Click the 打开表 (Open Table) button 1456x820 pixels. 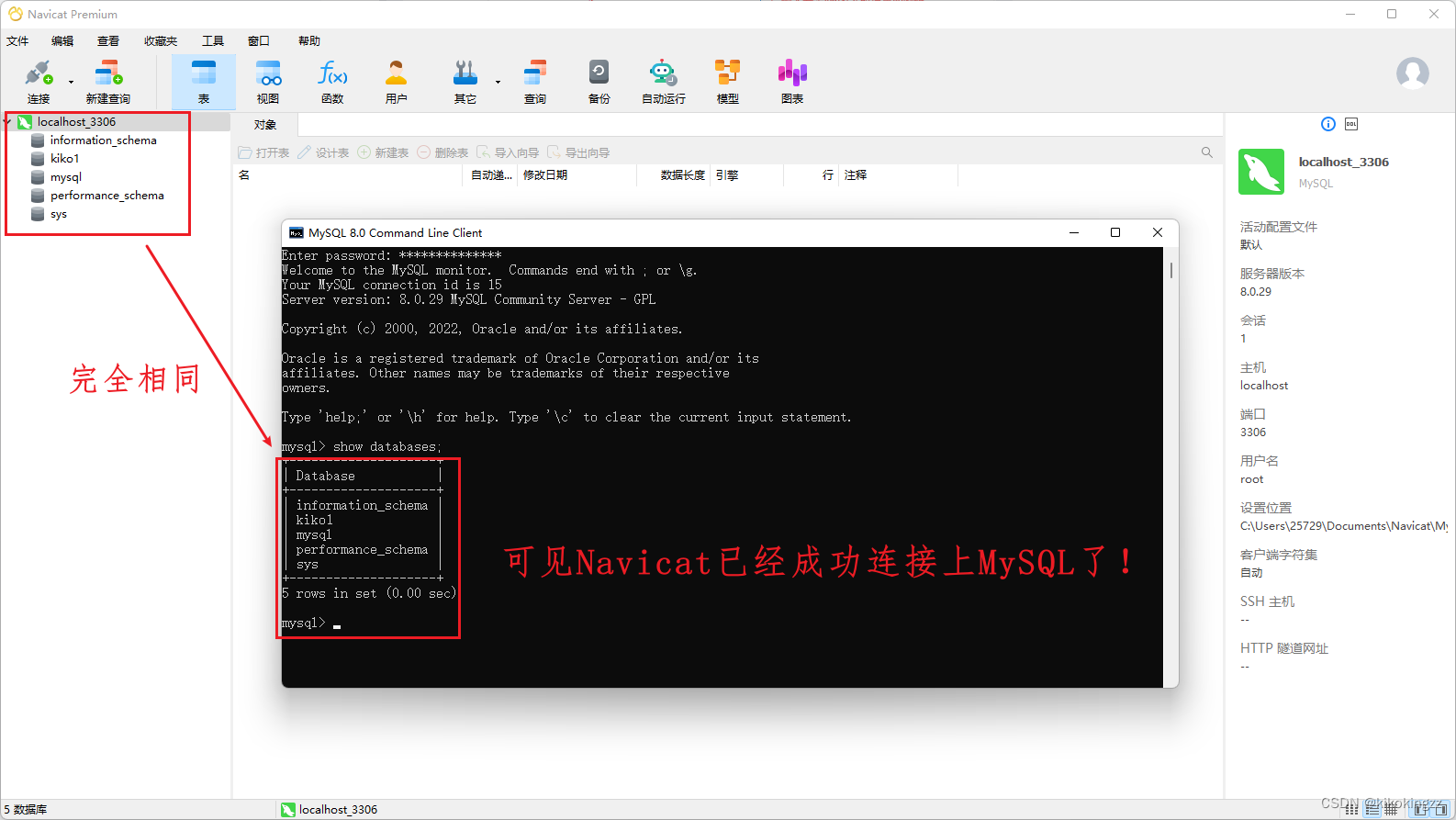(x=263, y=152)
